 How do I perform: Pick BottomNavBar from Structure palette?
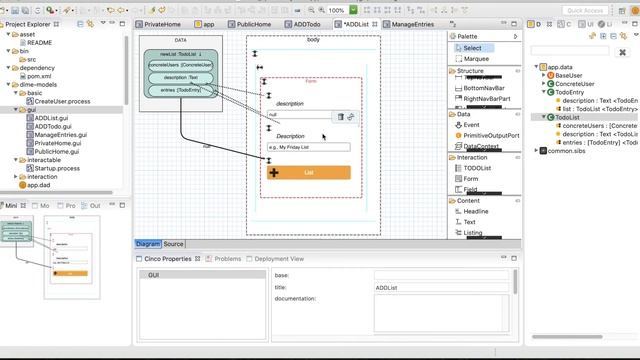pos(480,88)
